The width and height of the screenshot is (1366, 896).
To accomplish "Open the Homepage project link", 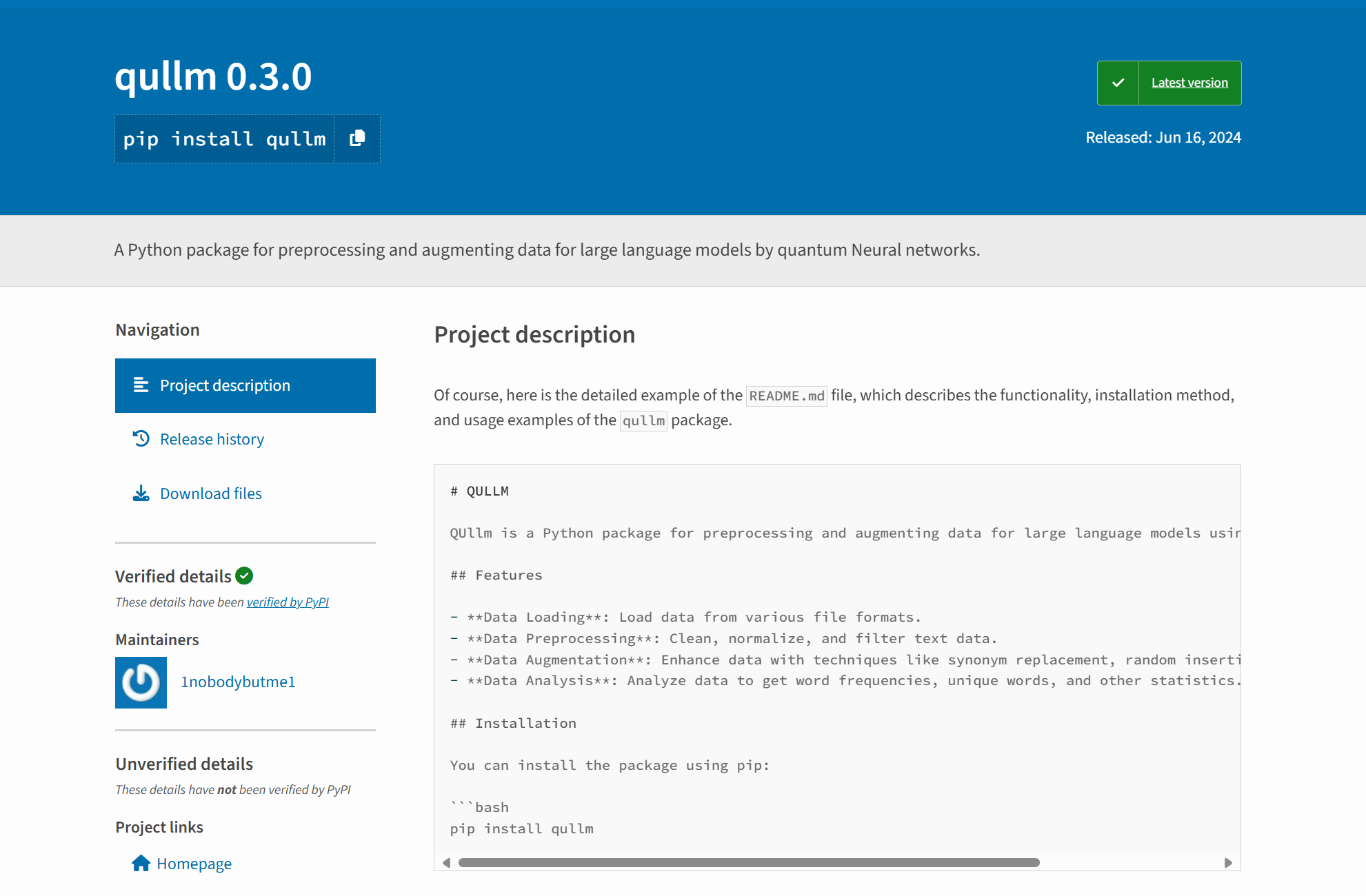I will point(194,864).
